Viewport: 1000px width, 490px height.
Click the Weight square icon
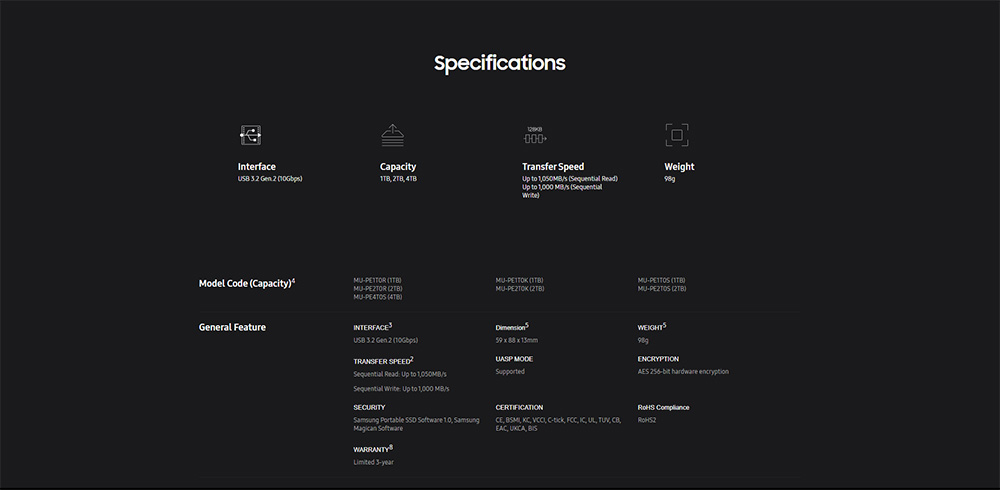click(x=677, y=135)
